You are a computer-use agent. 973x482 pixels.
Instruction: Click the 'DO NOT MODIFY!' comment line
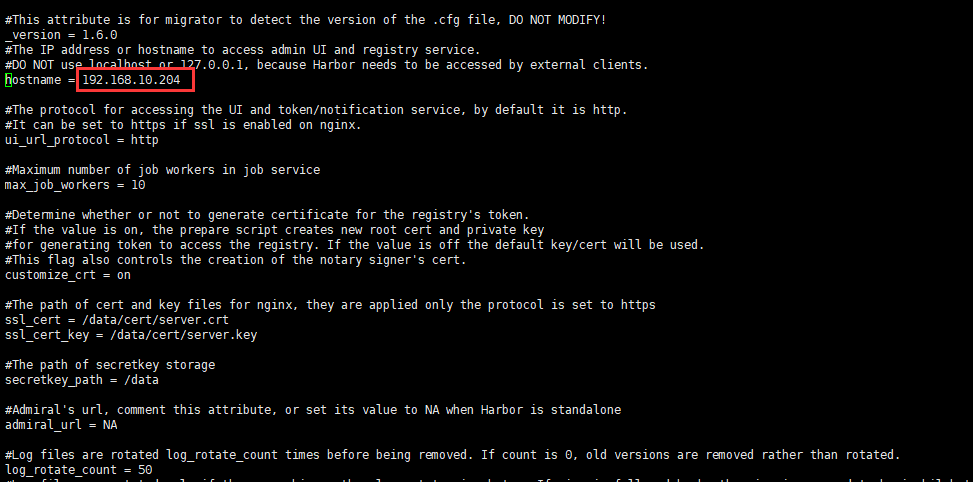tap(305, 20)
